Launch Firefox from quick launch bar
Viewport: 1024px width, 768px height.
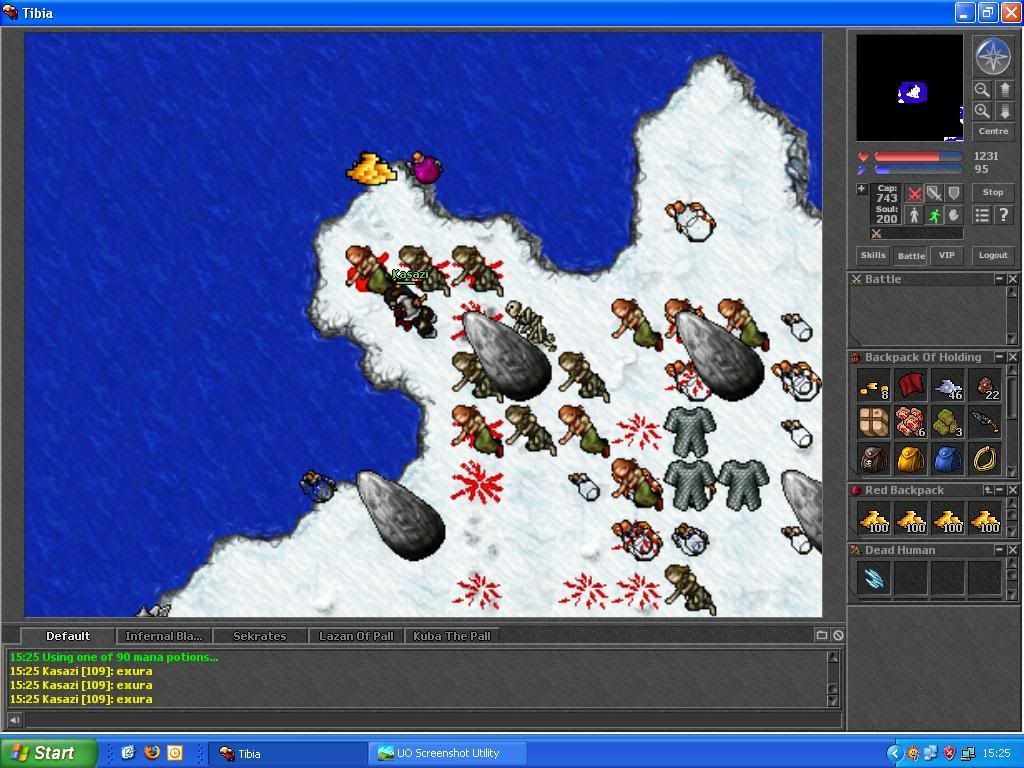(152, 753)
